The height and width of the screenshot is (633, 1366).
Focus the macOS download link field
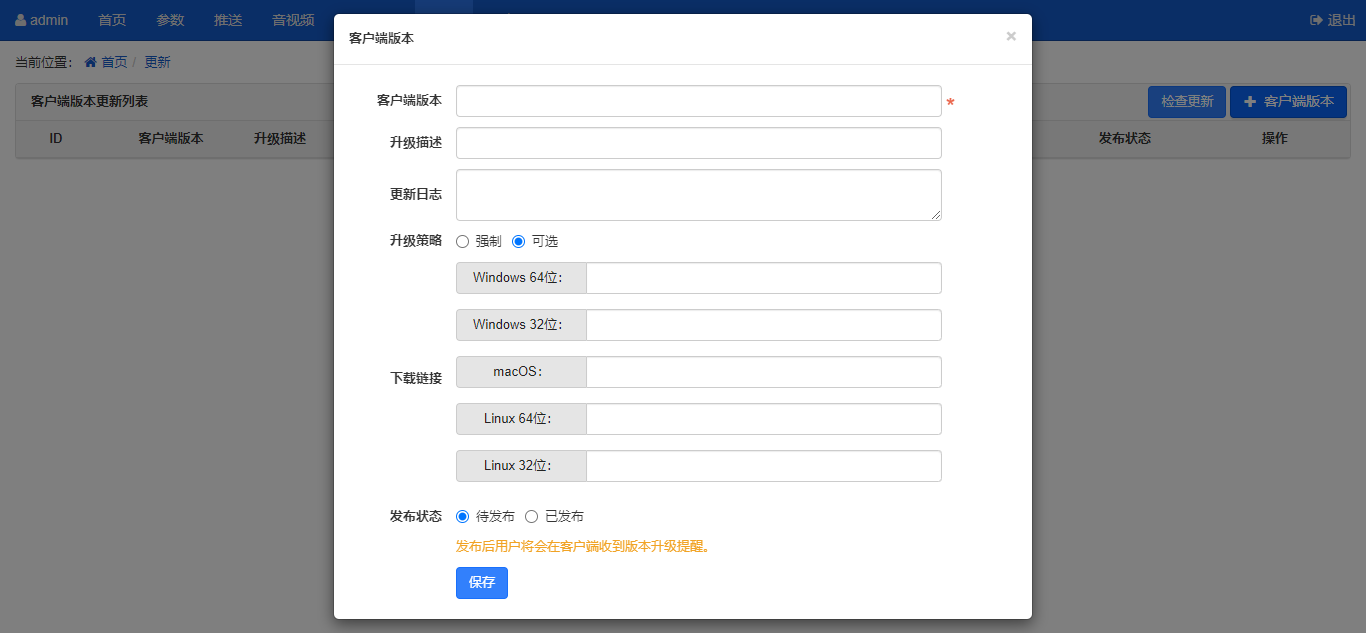click(x=763, y=372)
